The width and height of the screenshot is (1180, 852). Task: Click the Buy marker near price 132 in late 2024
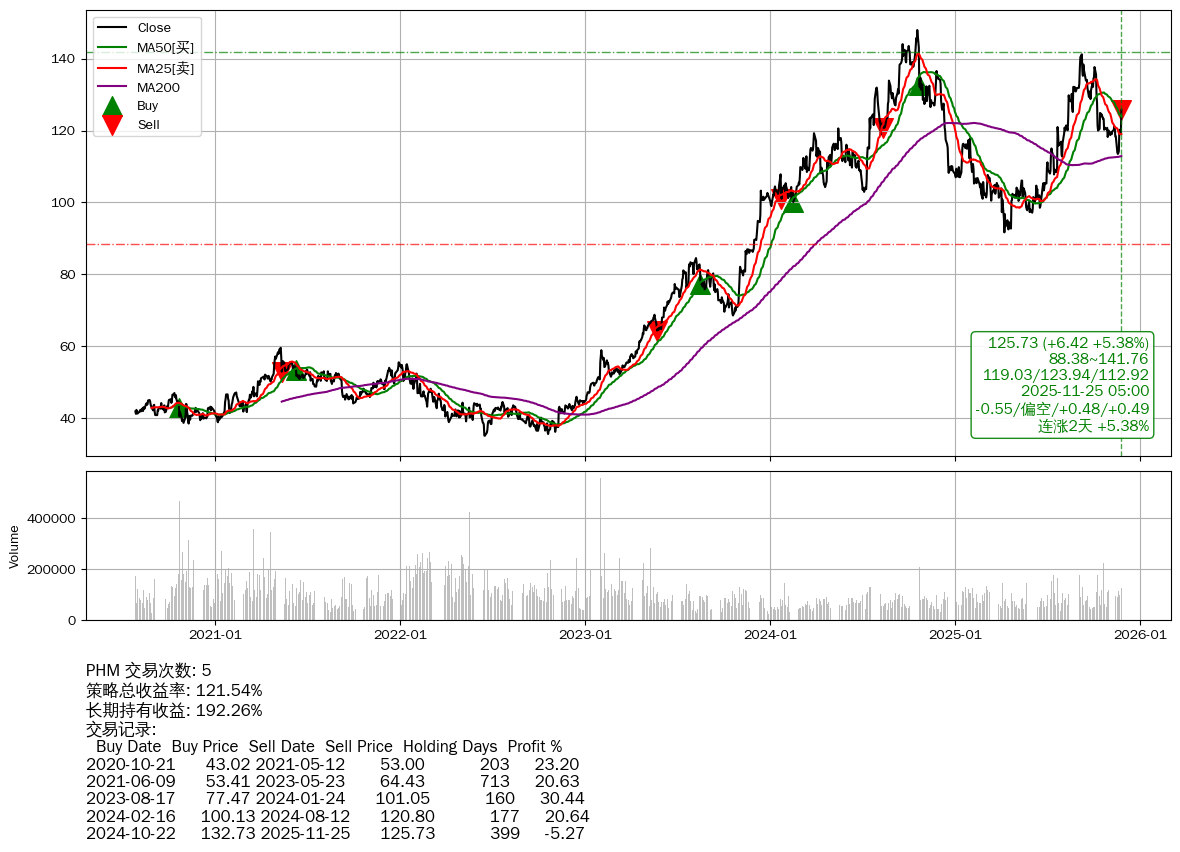pos(916,86)
